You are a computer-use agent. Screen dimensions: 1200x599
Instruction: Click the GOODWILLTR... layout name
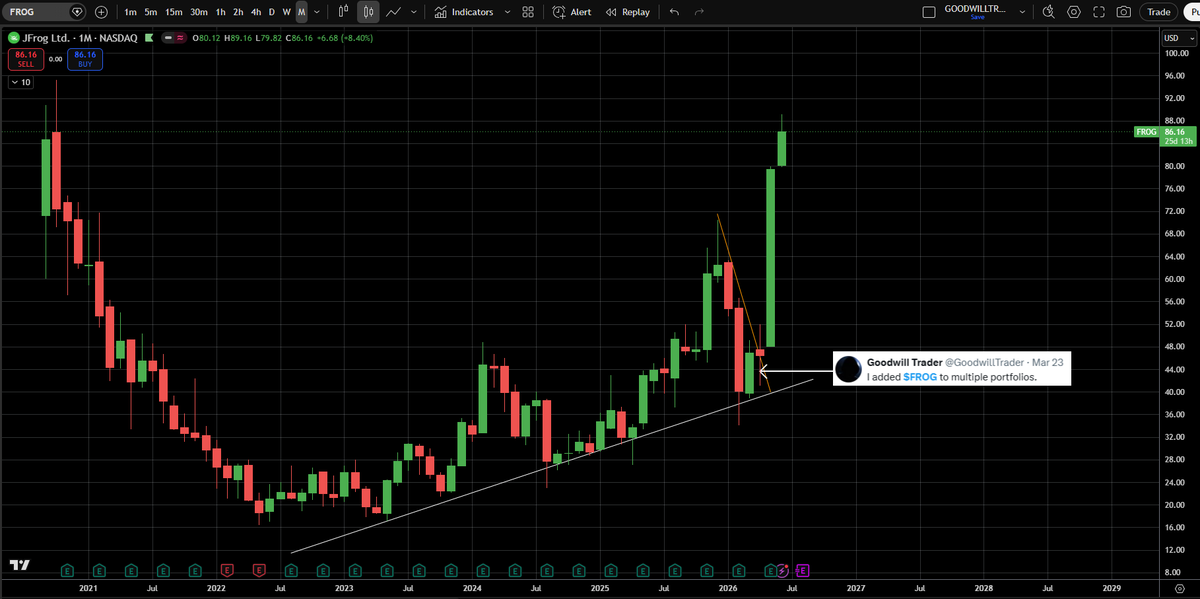click(x=975, y=8)
